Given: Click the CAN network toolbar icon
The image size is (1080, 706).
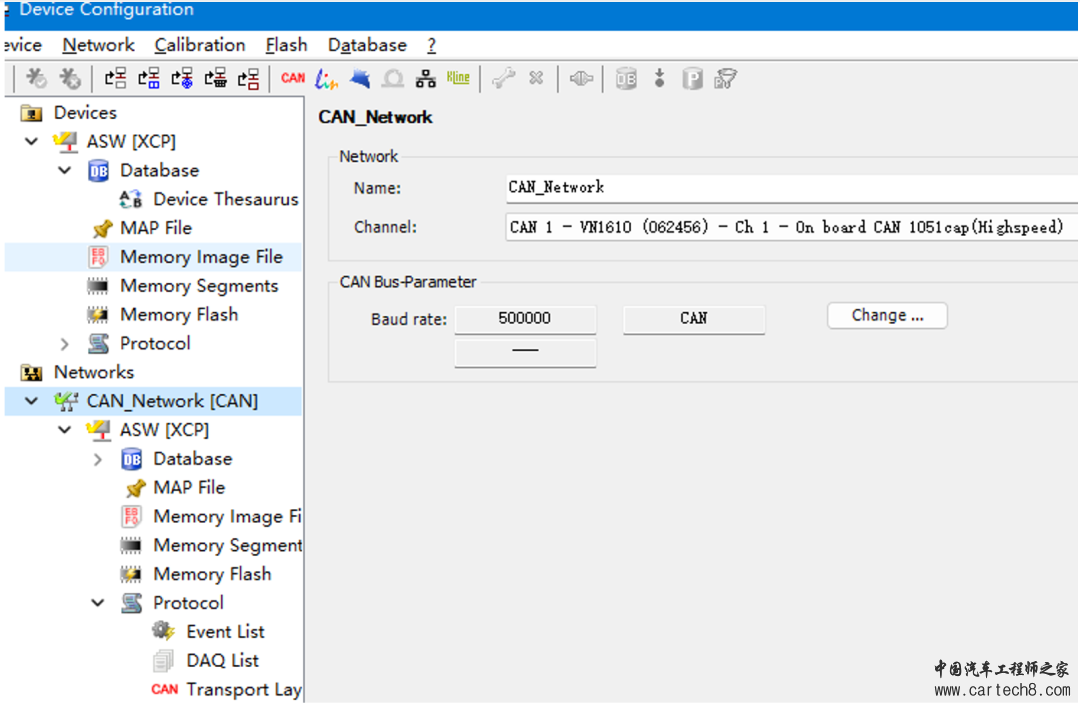Looking at the screenshot, I should tap(293, 78).
